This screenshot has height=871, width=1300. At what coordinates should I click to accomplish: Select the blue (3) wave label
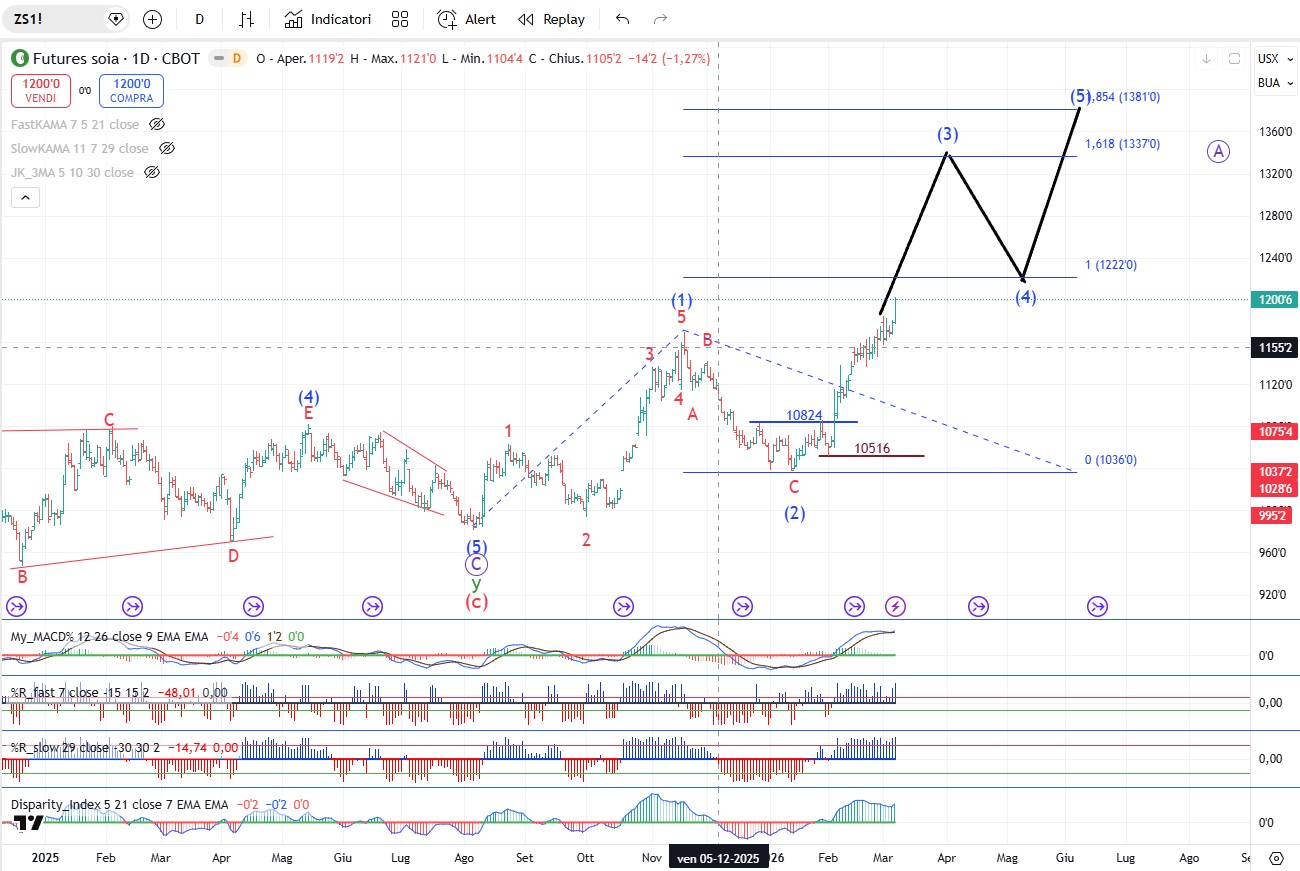click(x=948, y=134)
